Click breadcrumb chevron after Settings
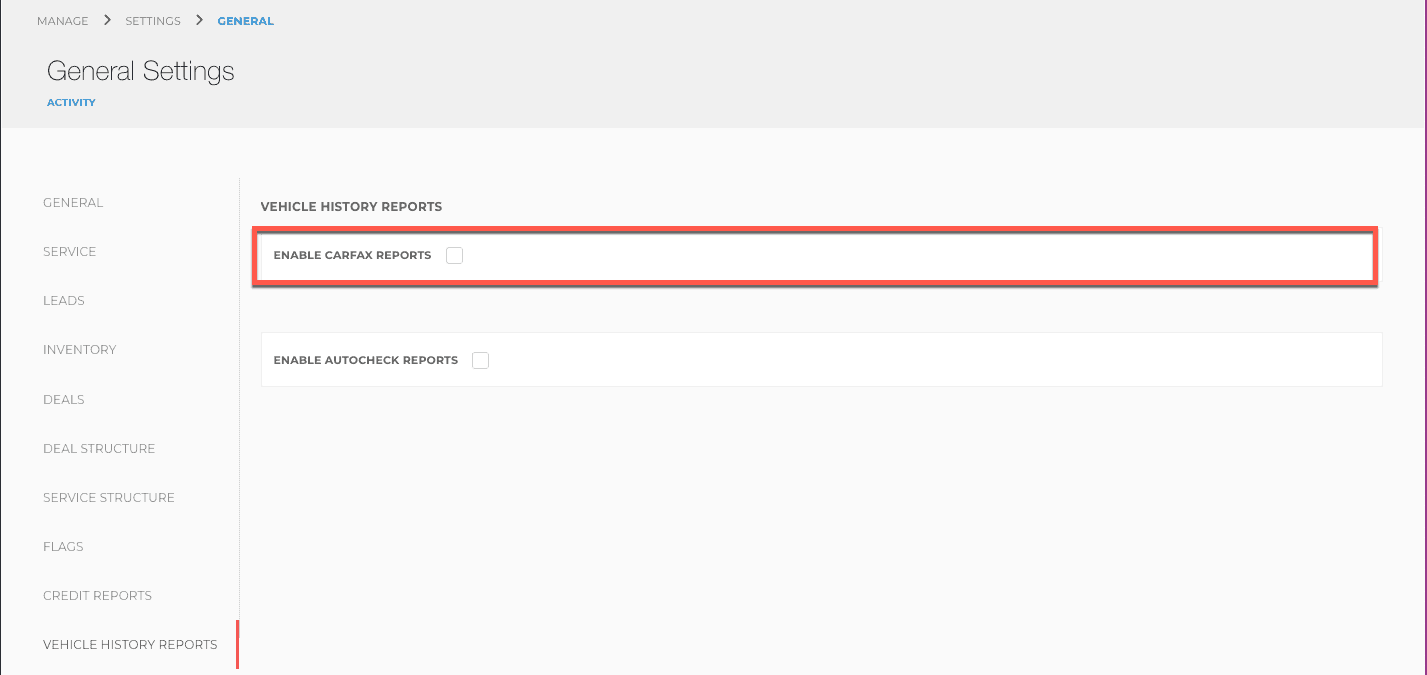This screenshot has width=1427, height=675. point(200,20)
